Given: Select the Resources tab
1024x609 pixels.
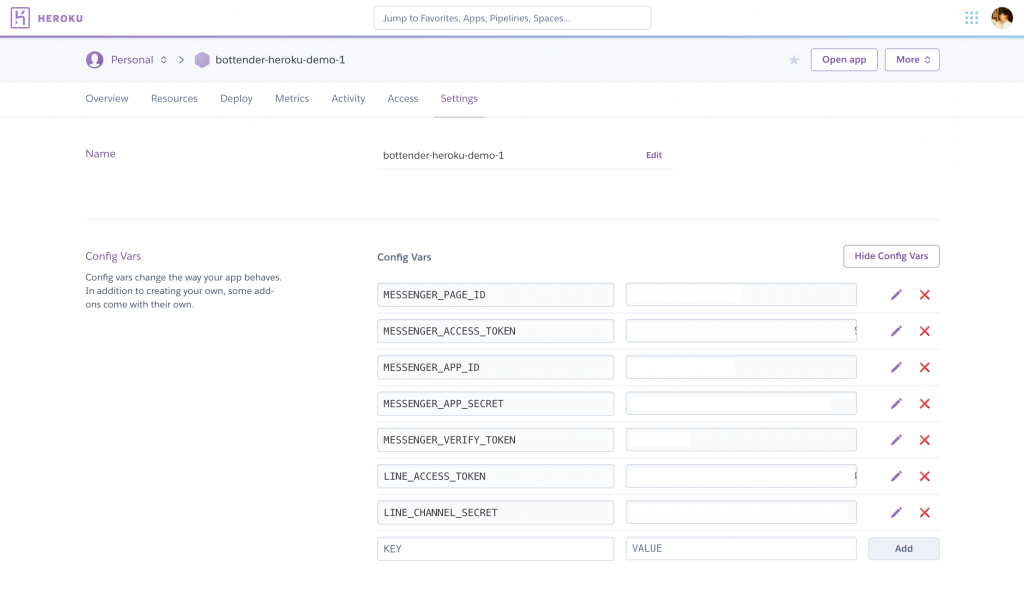Looking at the screenshot, I should point(174,99).
